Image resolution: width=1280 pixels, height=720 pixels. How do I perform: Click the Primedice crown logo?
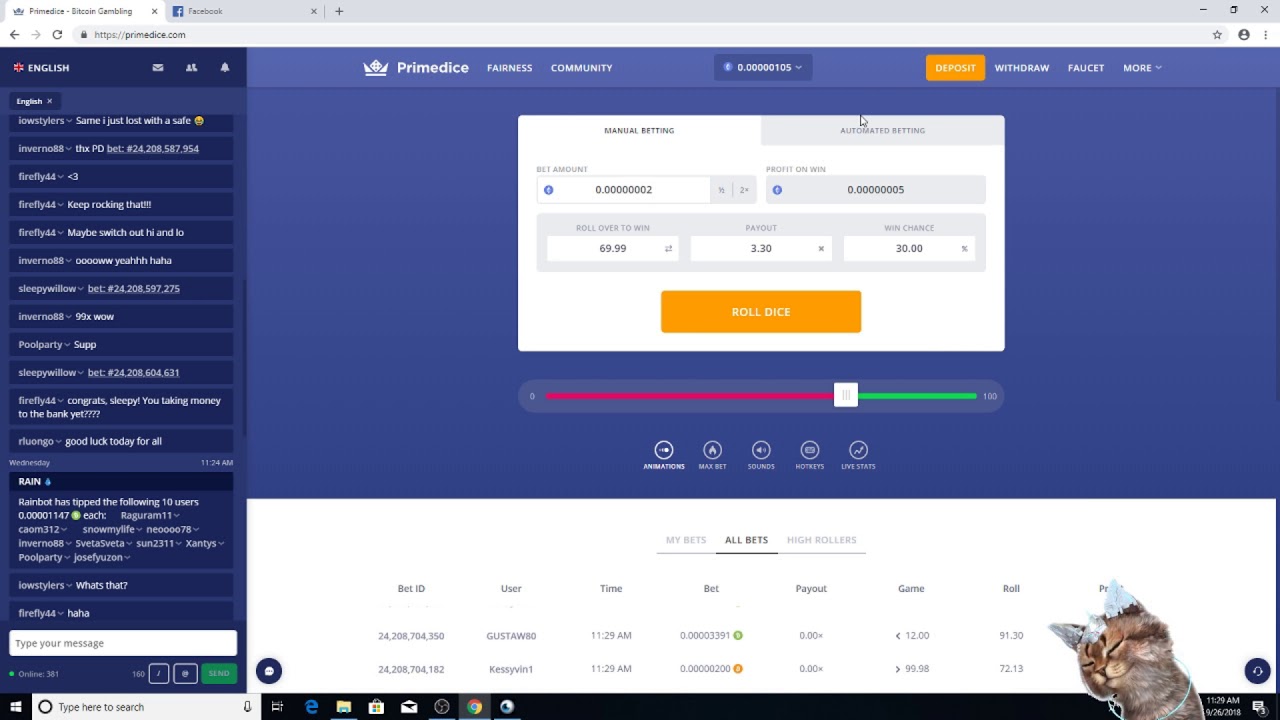[x=375, y=68]
